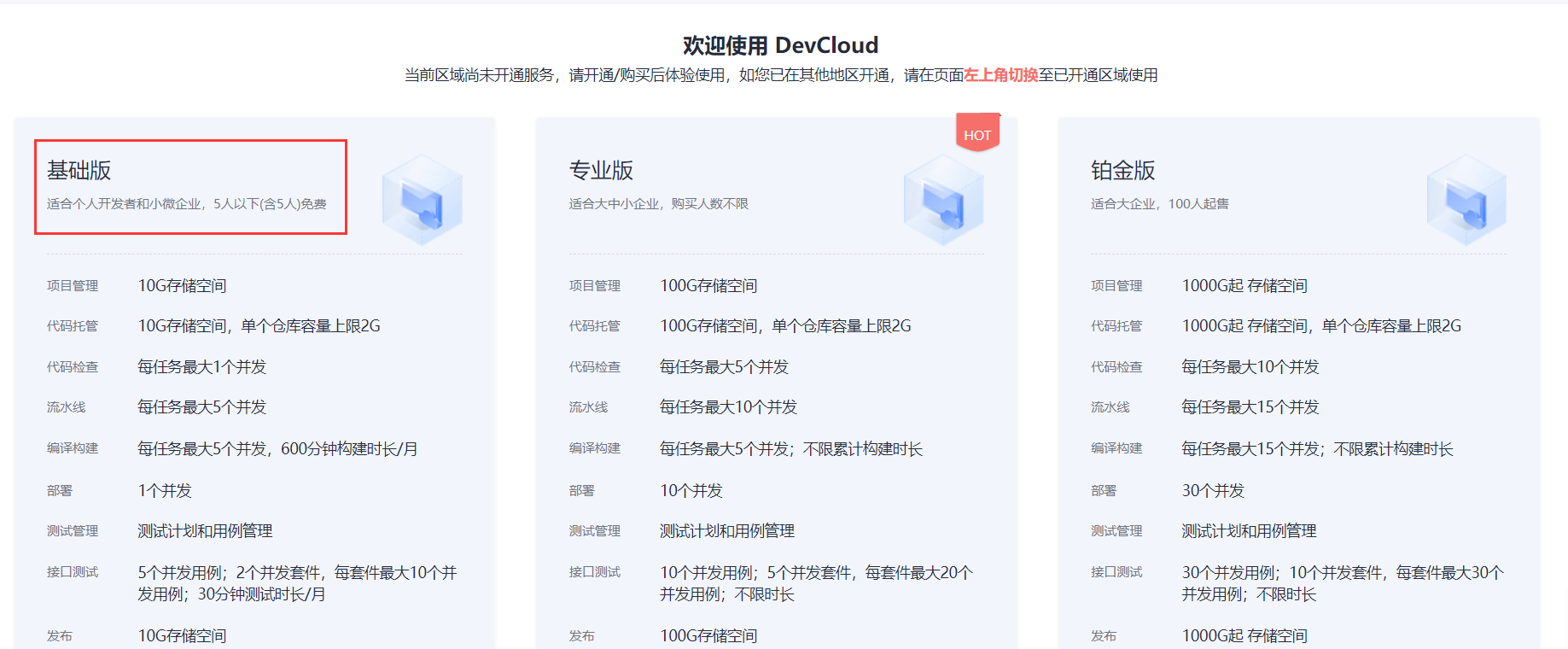
Task: Click 10G存储空间，单个仓库容量上限2G in 基础版
Action: [x=259, y=326]
